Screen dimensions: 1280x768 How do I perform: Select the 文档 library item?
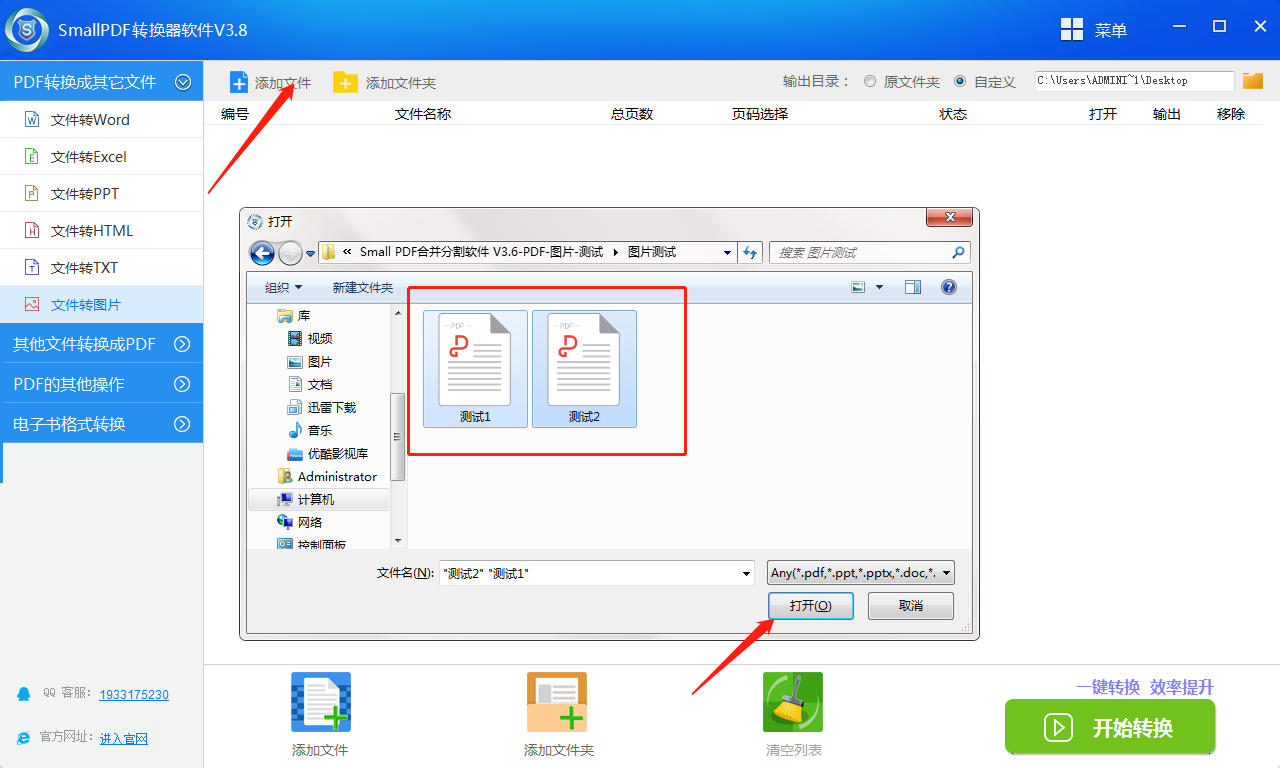click(319, 385)
